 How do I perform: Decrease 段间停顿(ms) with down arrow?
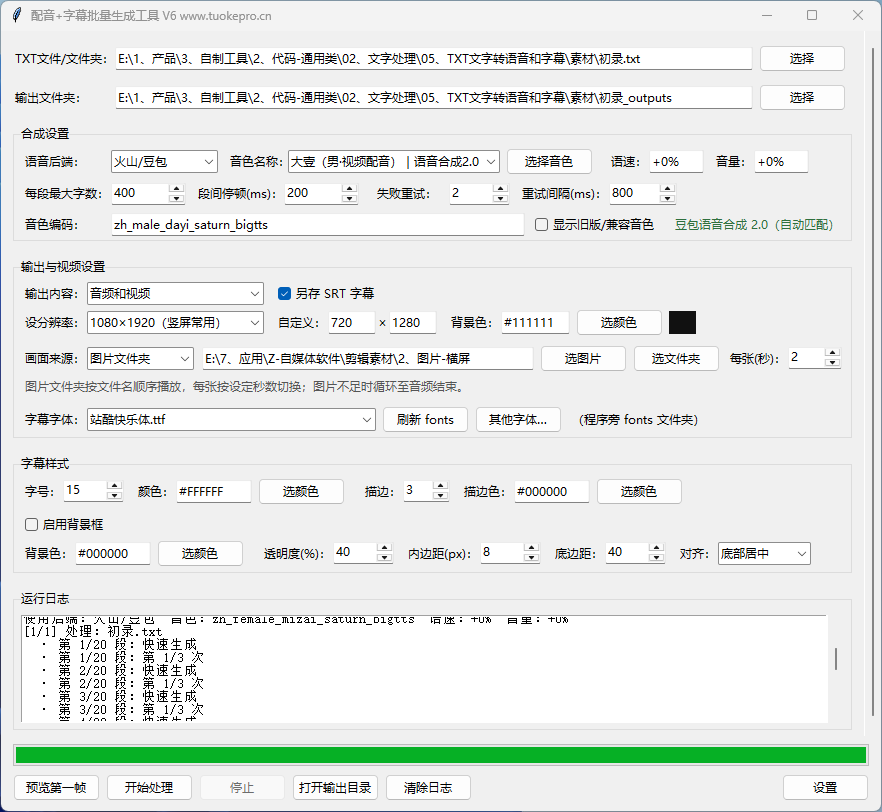tap(349, 198)
